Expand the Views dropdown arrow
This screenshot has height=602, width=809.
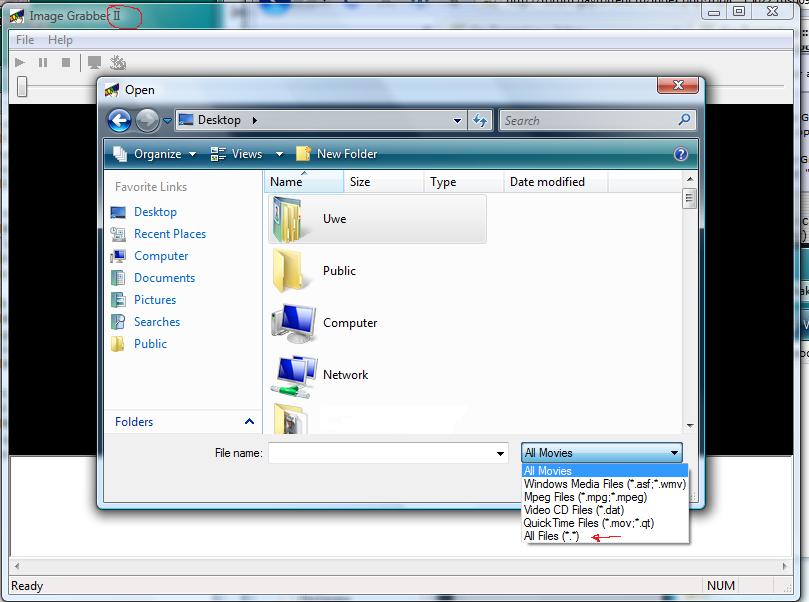[x=279, y=154]
